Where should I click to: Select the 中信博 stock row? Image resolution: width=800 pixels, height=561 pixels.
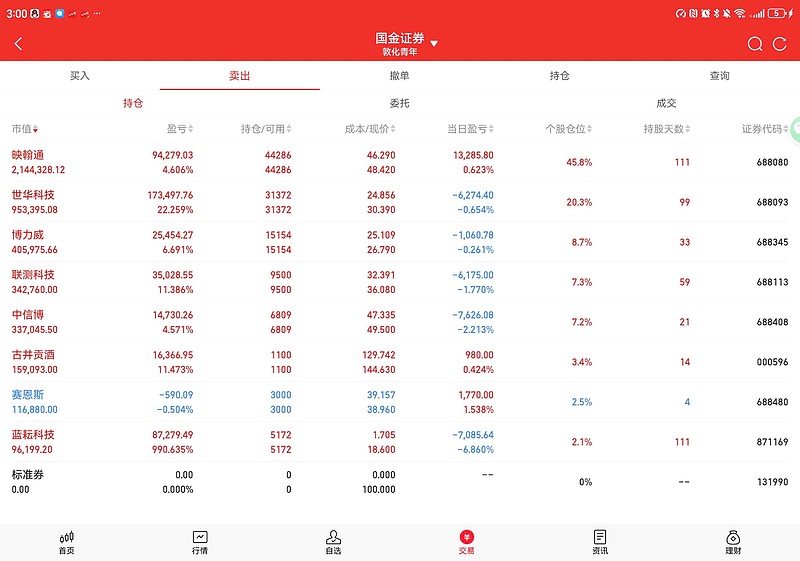tap(400, 322)
